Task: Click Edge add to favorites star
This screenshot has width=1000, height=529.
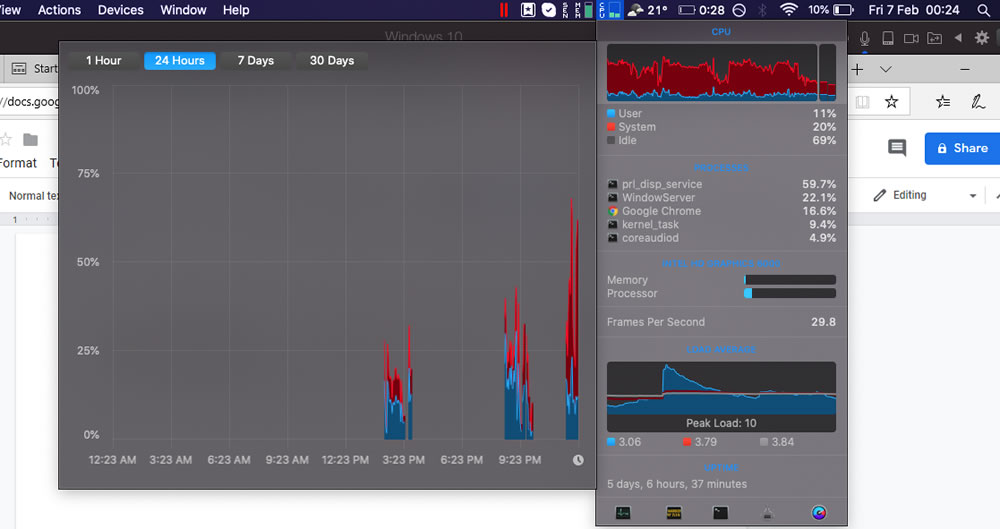Action: coord(892,101)
